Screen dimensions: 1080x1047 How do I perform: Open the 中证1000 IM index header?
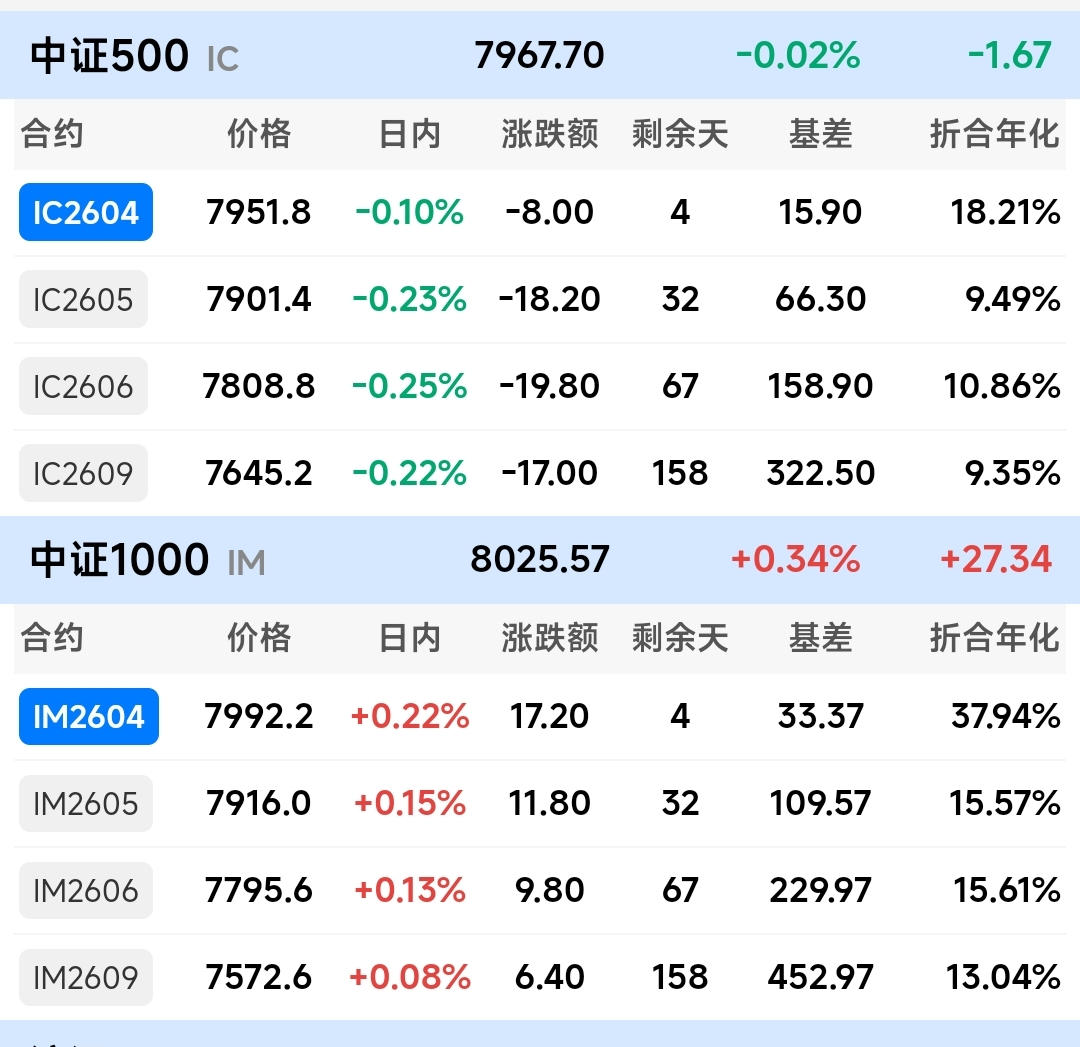(x=148, y=560)
